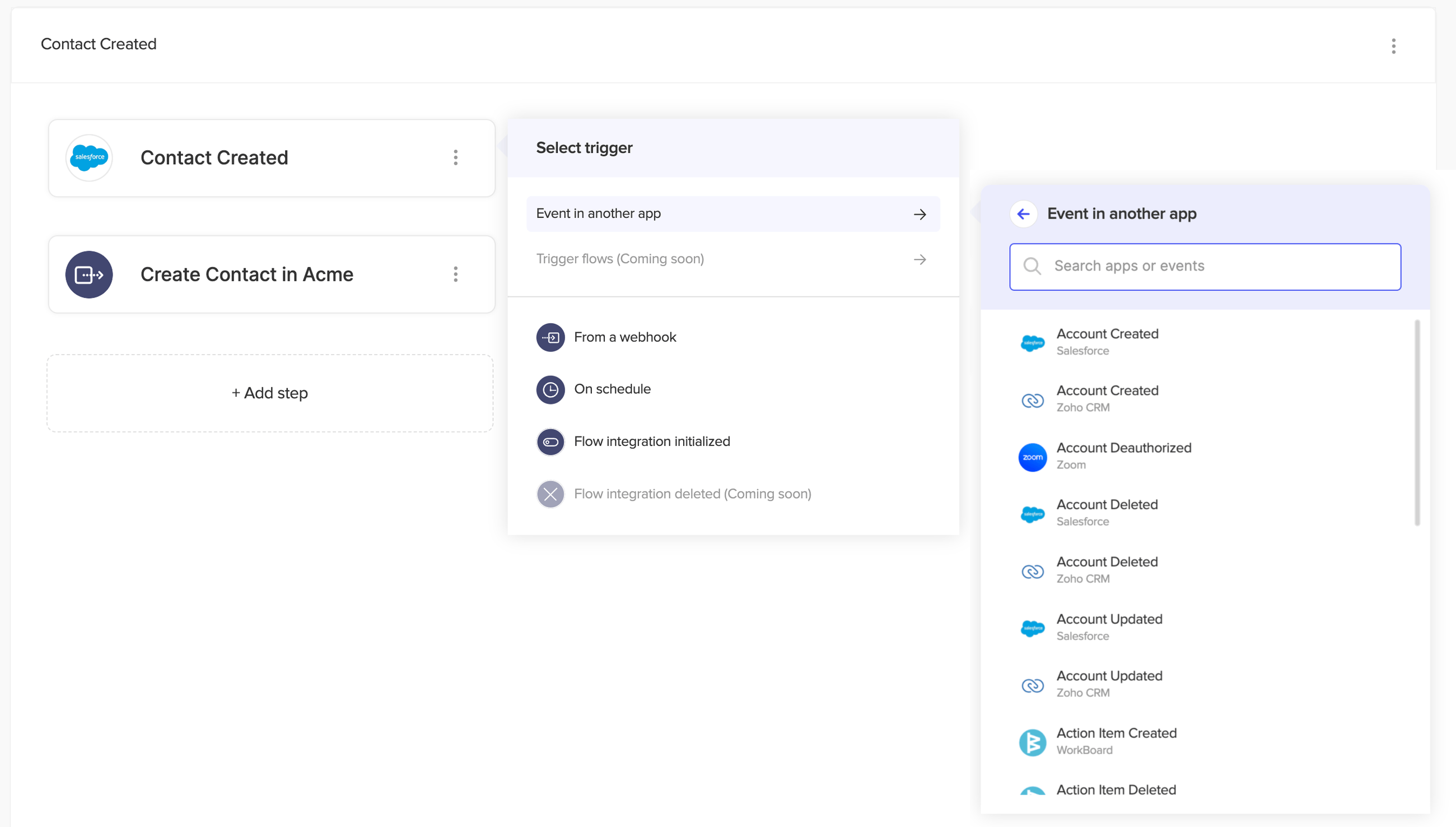Open the three-dot menu on Contact Created step
Viewport: 1456px width, 827px height.
pos(456,158)
